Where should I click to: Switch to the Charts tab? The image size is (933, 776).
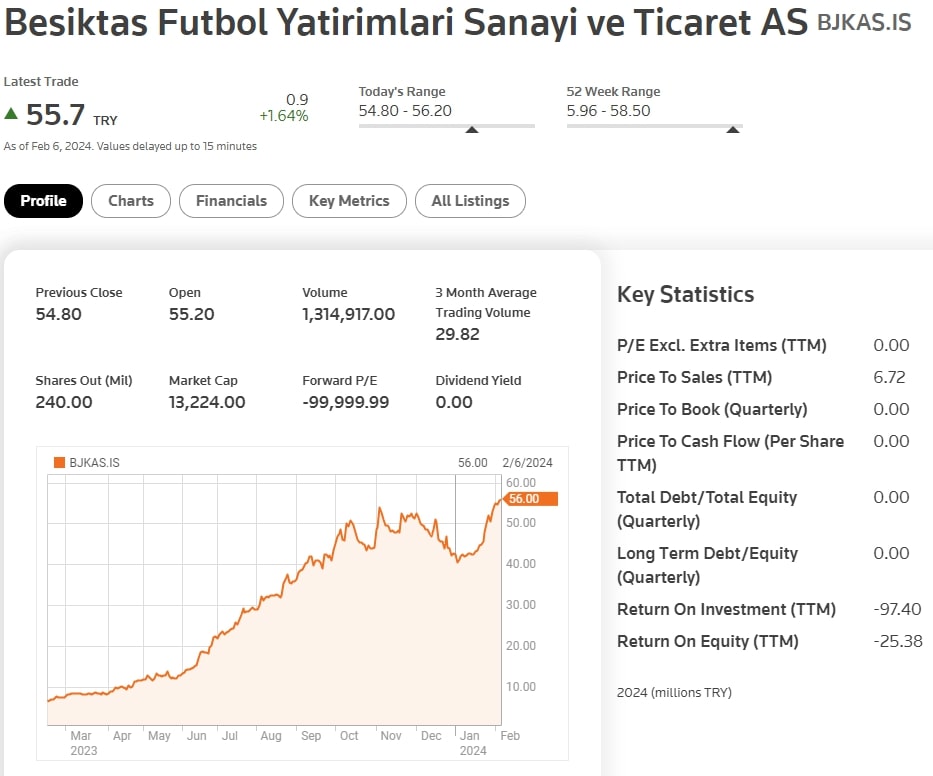131,201
